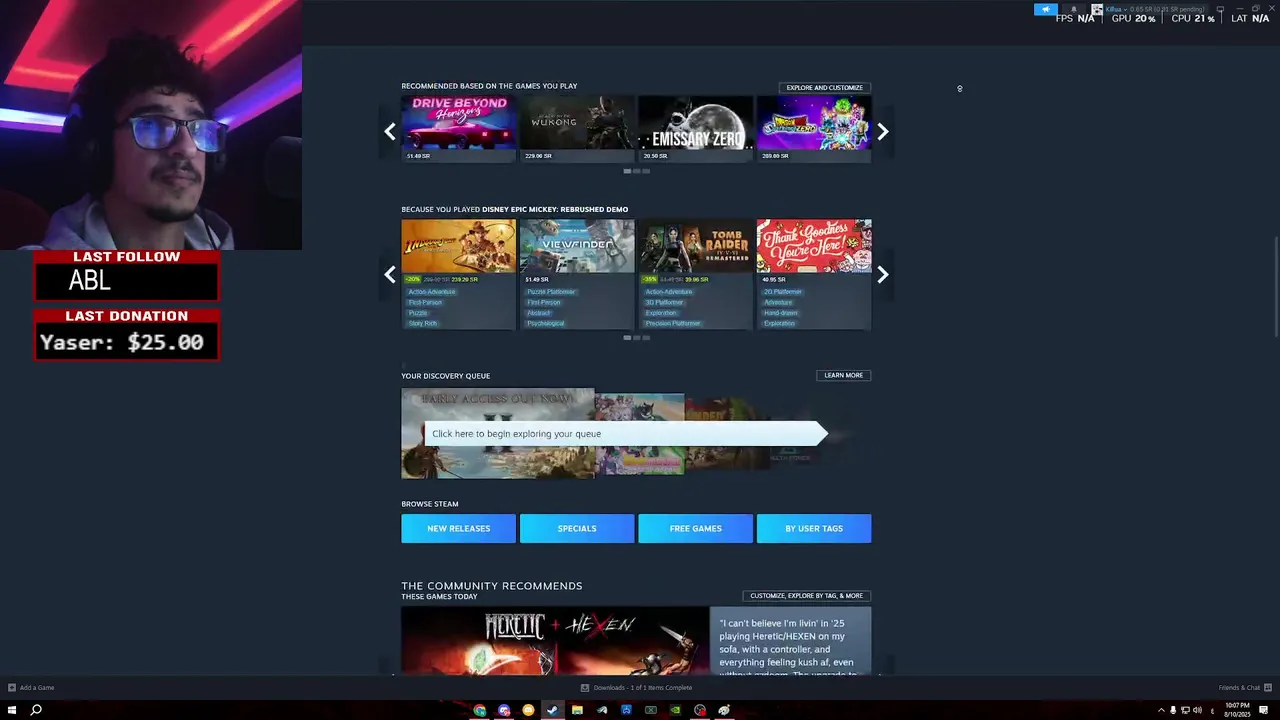The height and width of the screenshot is (720, 1280).
Task: Open taskbar clock showing 10:07 PM
Action: coord(1236,710)
